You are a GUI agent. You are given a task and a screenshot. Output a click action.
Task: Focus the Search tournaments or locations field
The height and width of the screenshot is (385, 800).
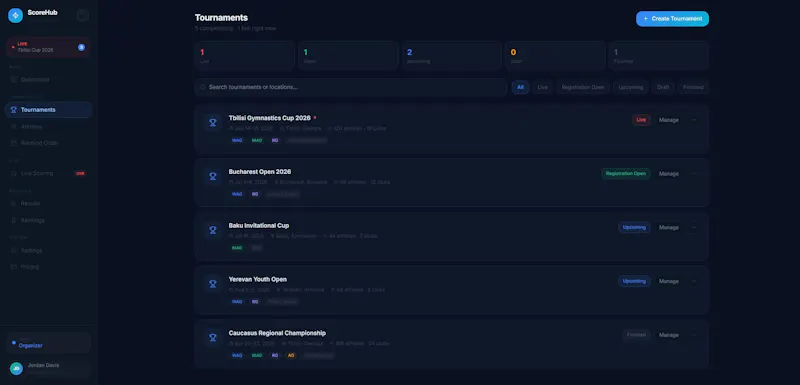351,87
